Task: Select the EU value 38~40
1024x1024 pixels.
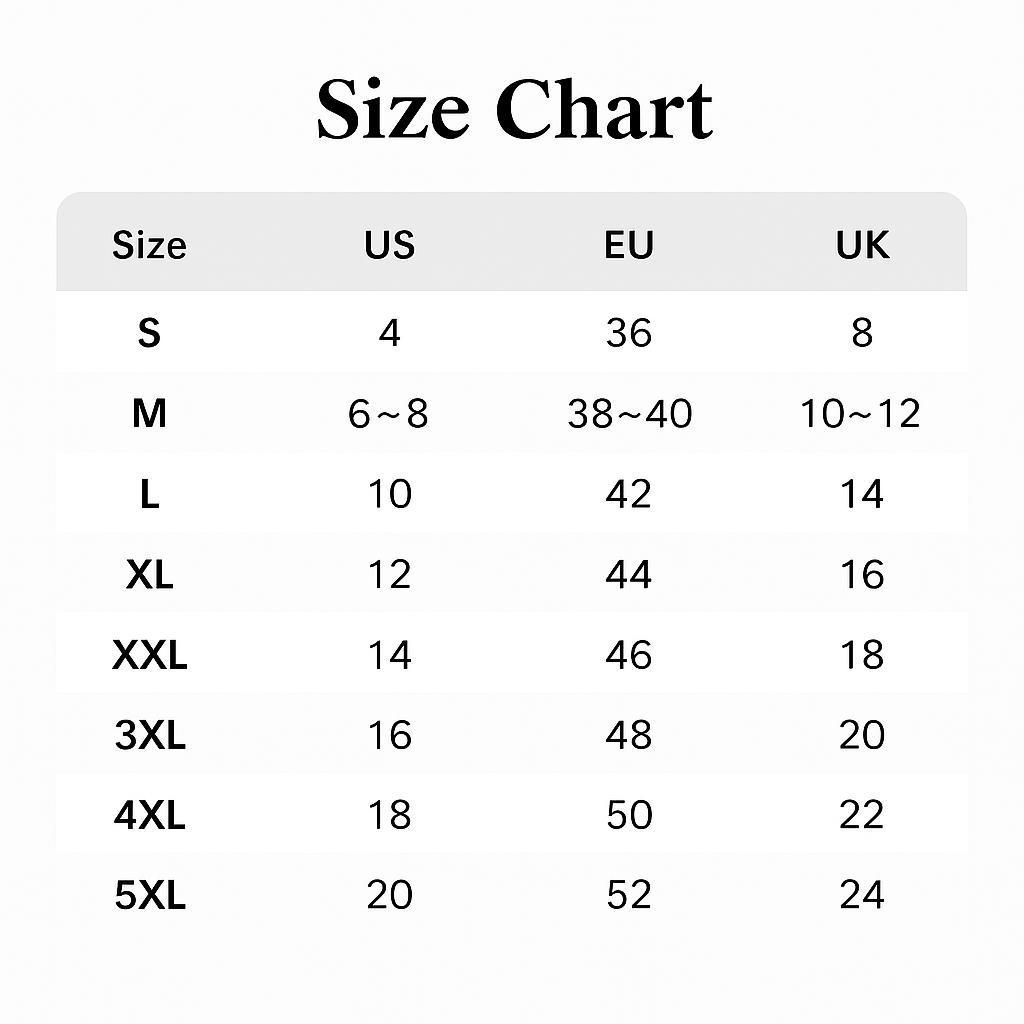Action: tap(629, 413)
